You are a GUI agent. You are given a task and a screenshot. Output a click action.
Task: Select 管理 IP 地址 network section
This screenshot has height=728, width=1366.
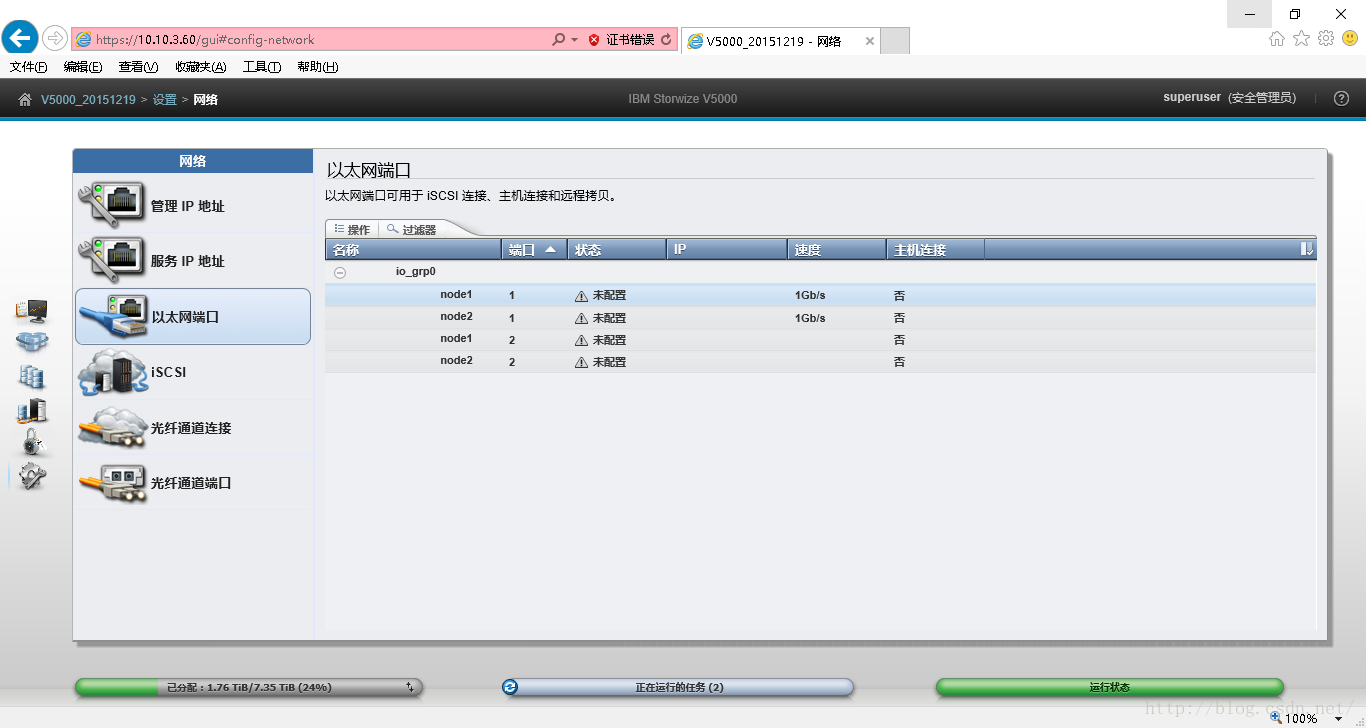point(193,206)
